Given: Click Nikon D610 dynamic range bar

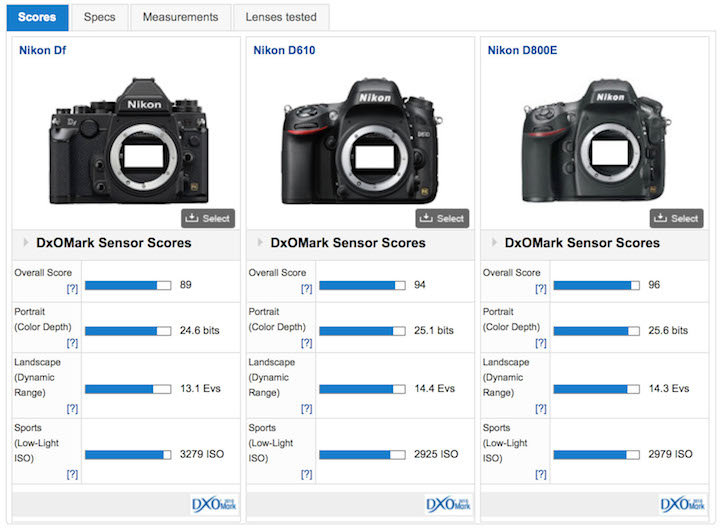Looking at the screenshot, I should 362,389.
